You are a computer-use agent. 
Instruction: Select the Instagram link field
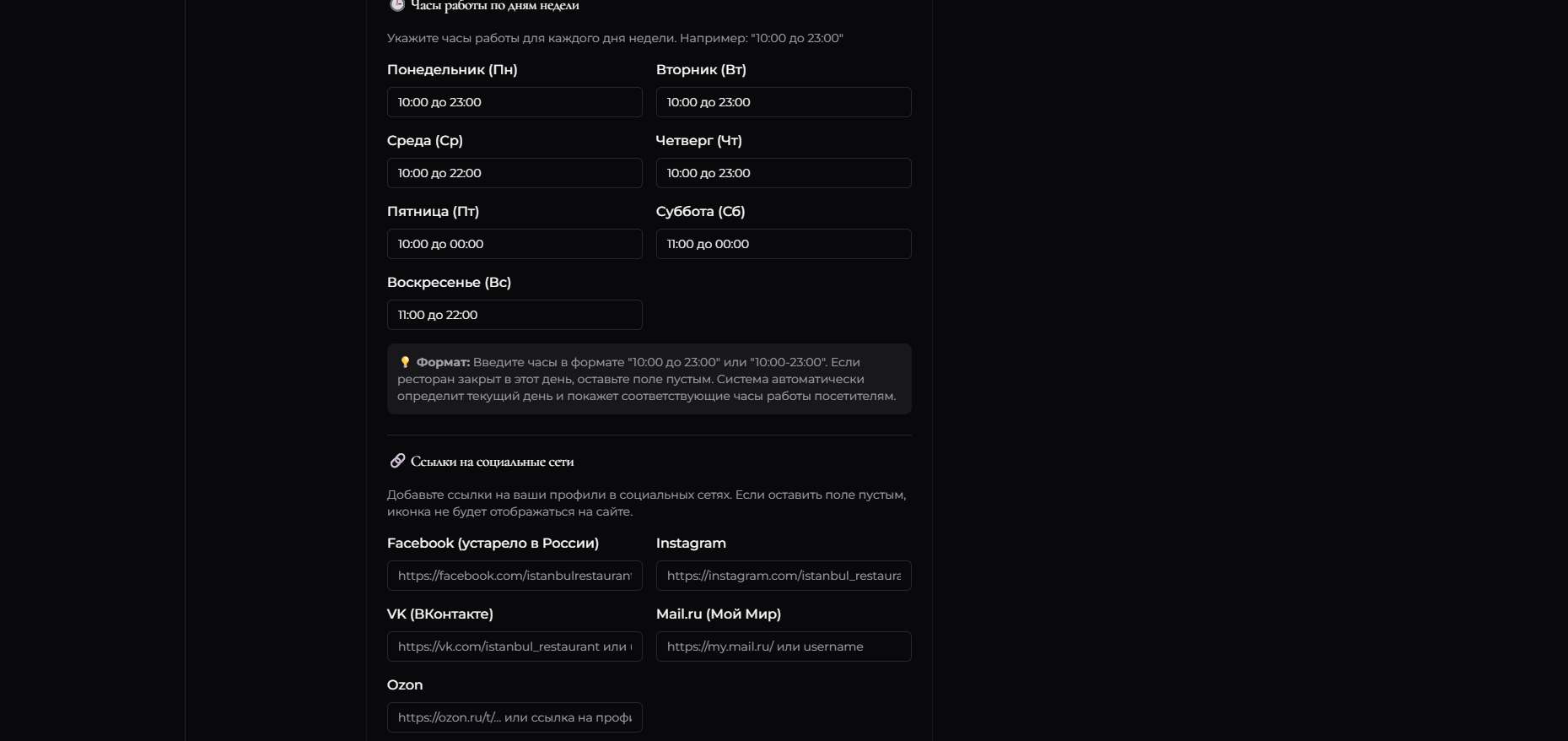tap(783, 576)
